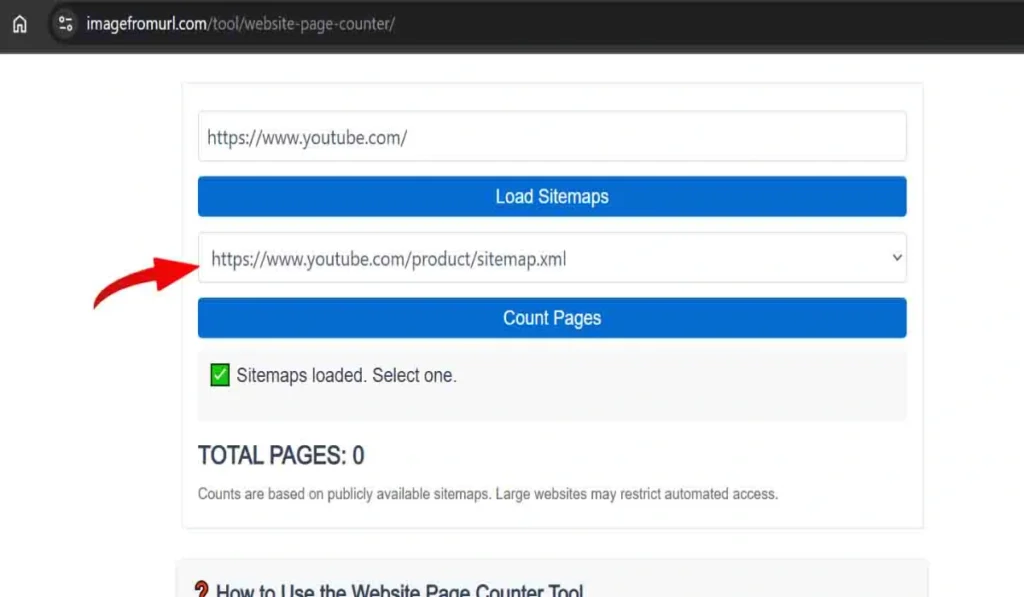Select the 'Counts are based on publicly available sitemaps' note
The image size is (1024, 597).
[488, 494]
